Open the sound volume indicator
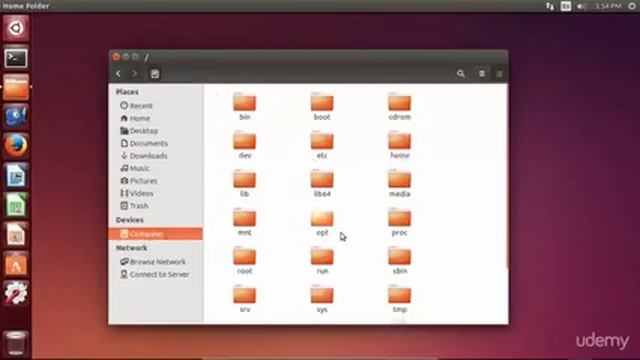640x360 pixels. (582, 6)
